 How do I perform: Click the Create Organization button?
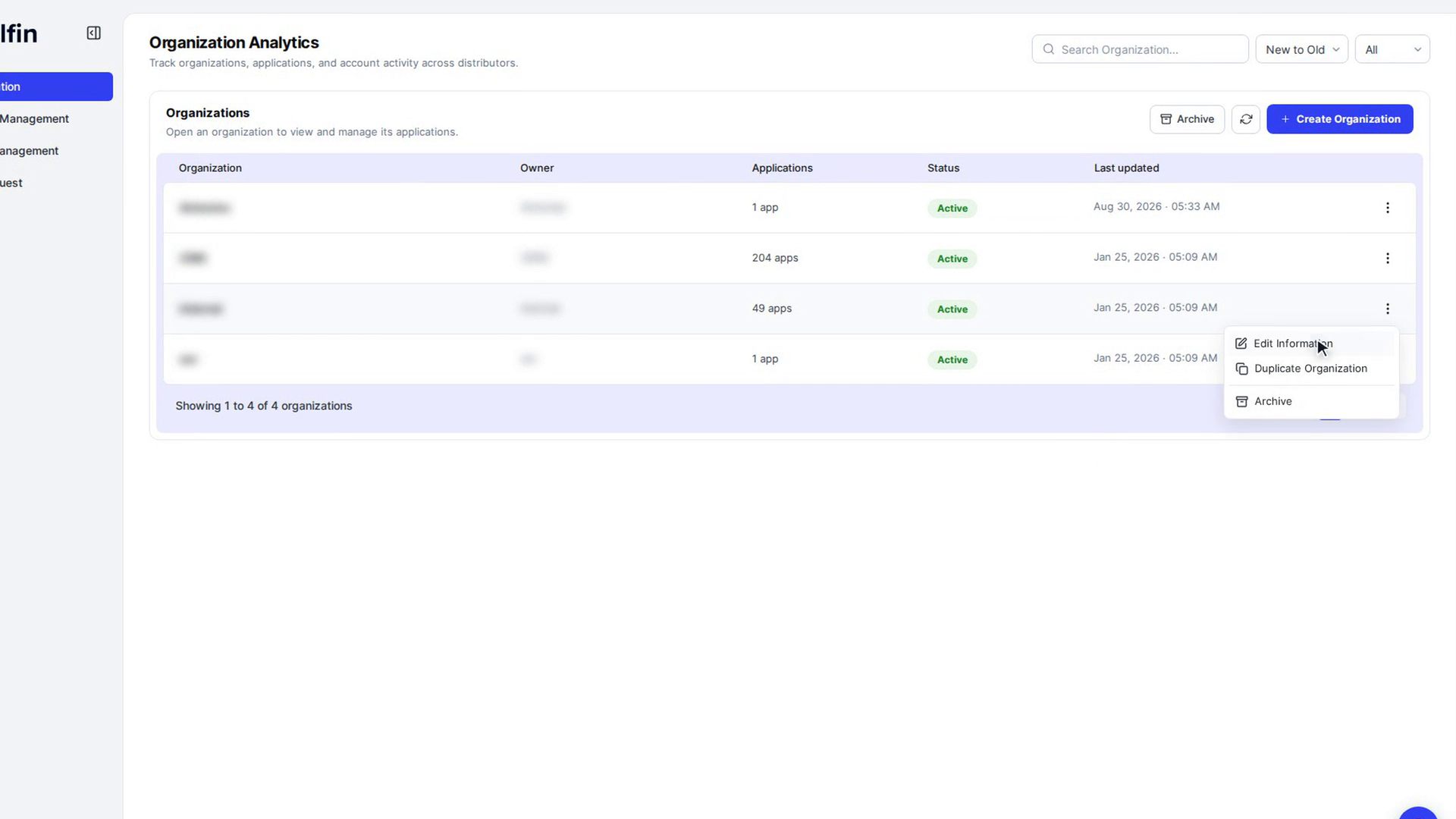pos(1339,119)
